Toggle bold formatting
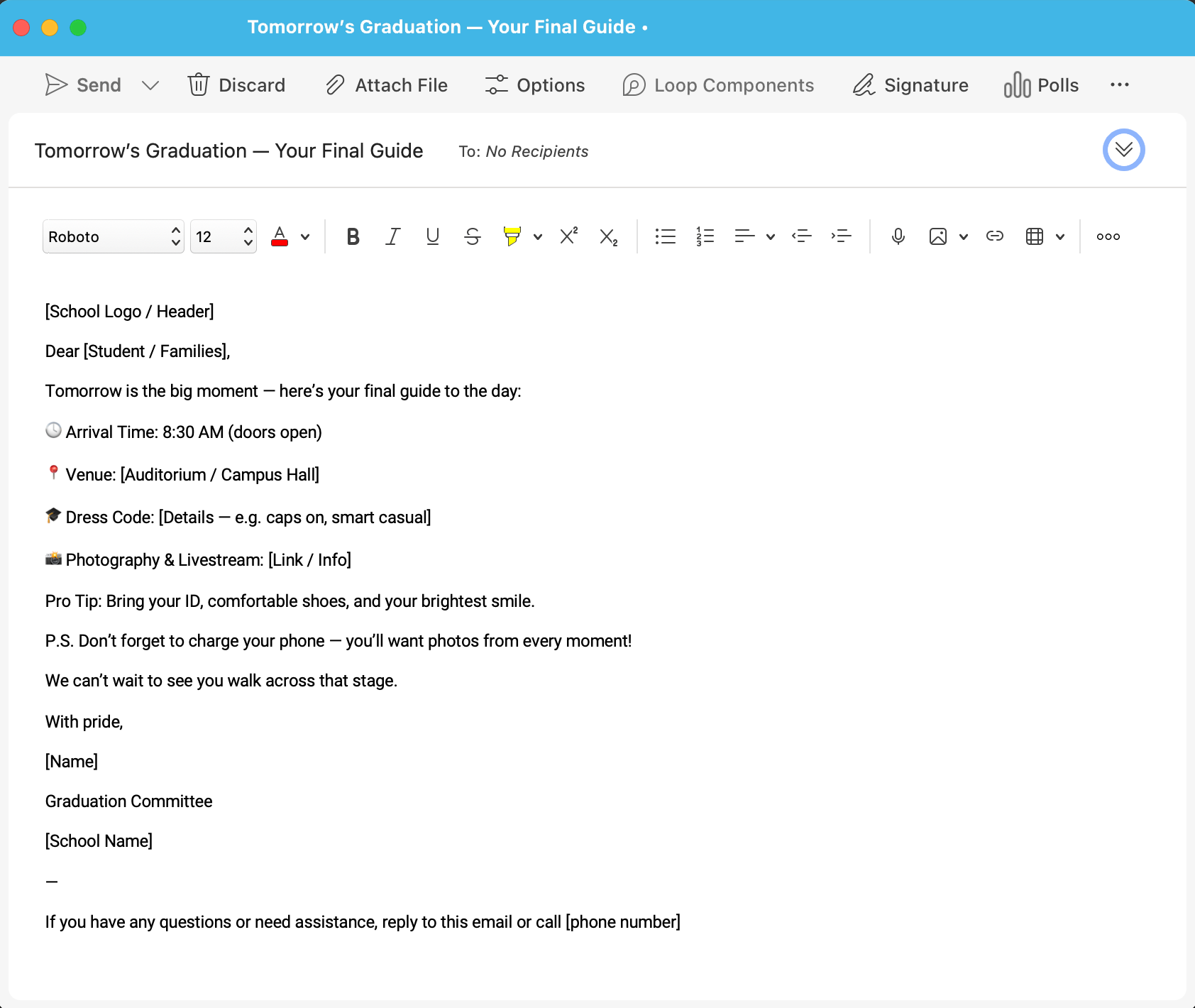Screen dimensions: 1195x1008 (353, 236)
